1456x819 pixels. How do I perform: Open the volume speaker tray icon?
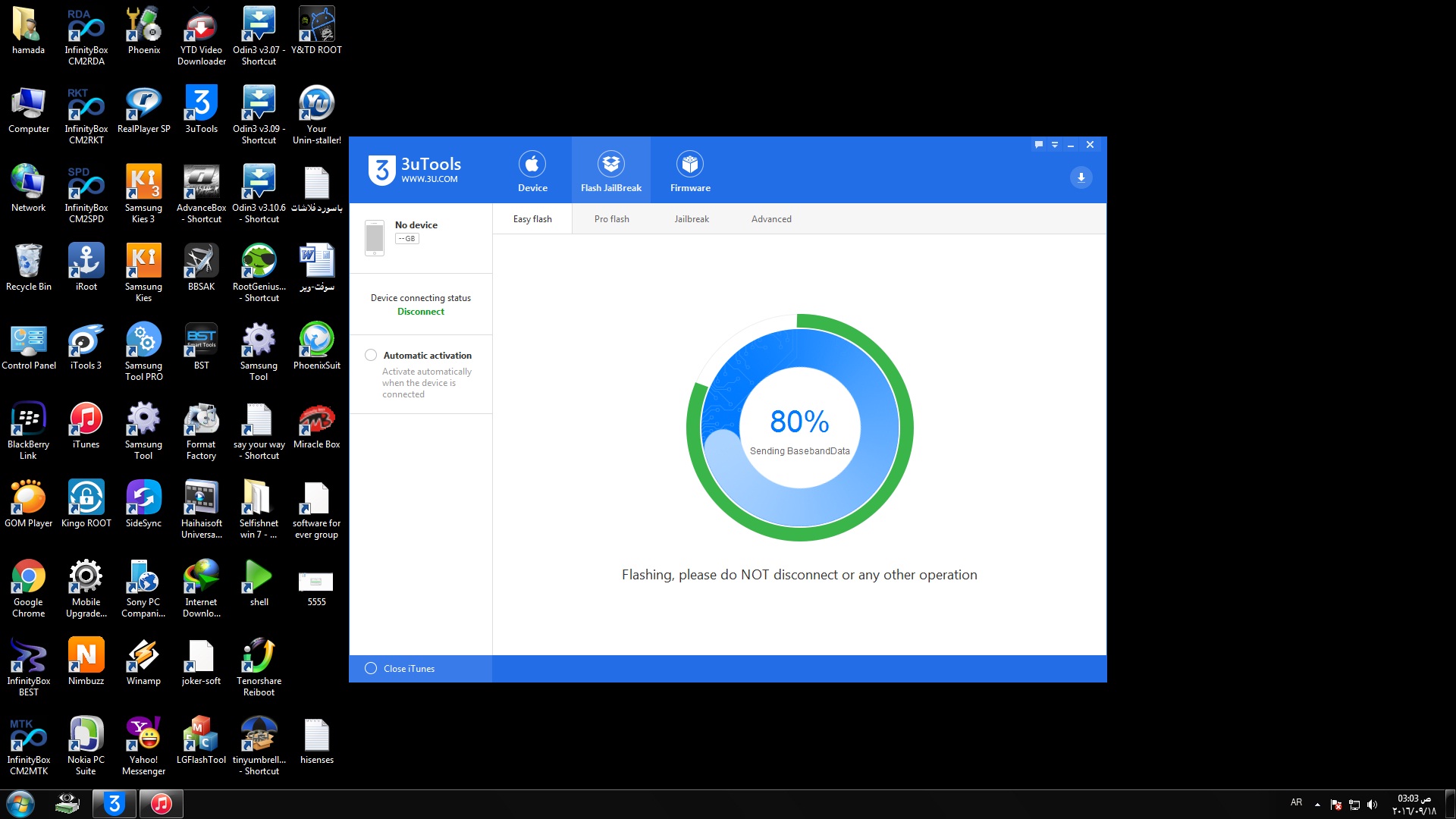pyautogui.click(x=1372, y=804)
